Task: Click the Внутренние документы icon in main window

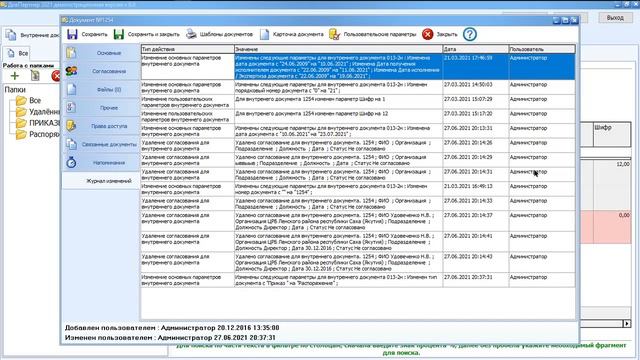Action: pyautogui.click(x=11, y=35)
